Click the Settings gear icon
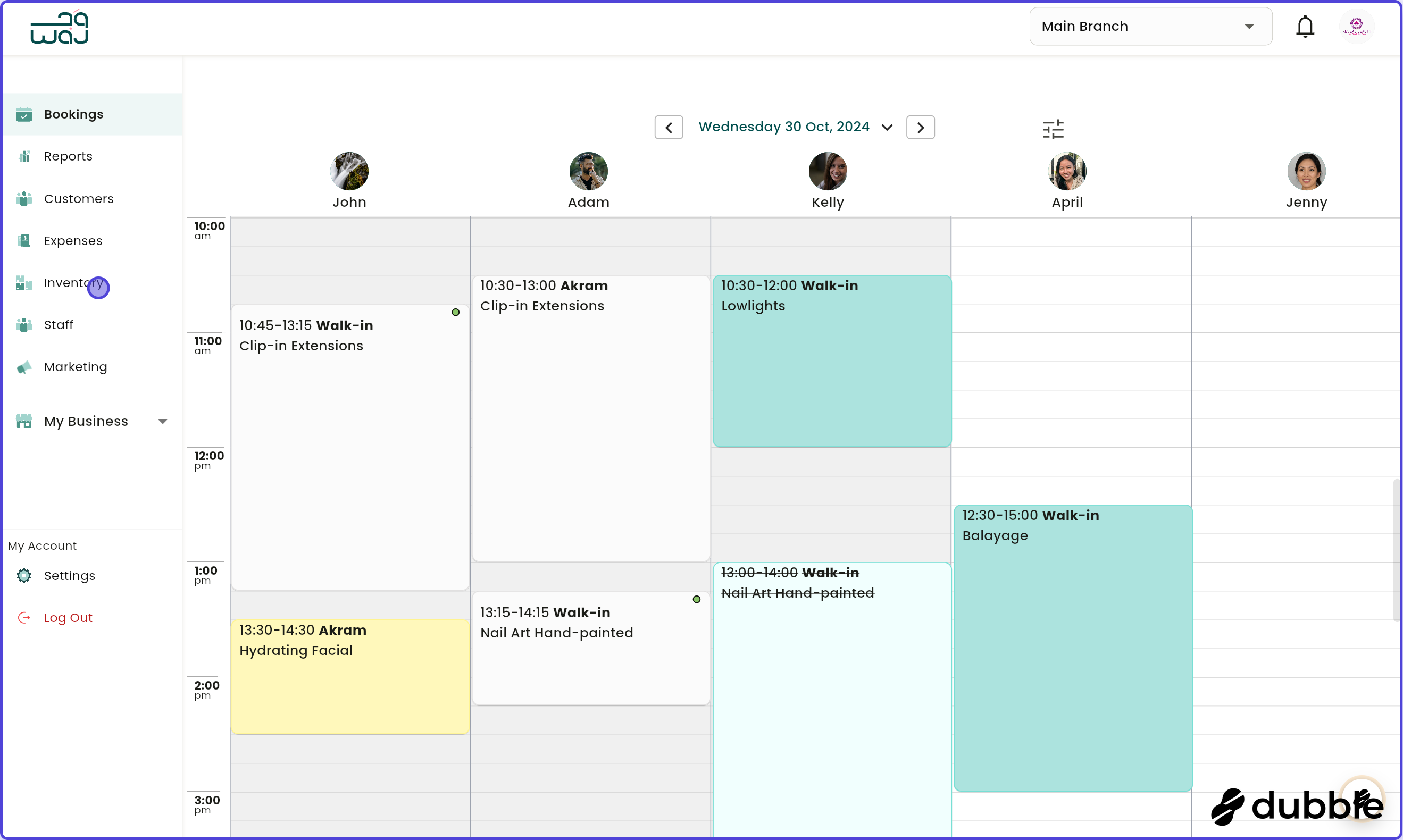 (24, 576)
